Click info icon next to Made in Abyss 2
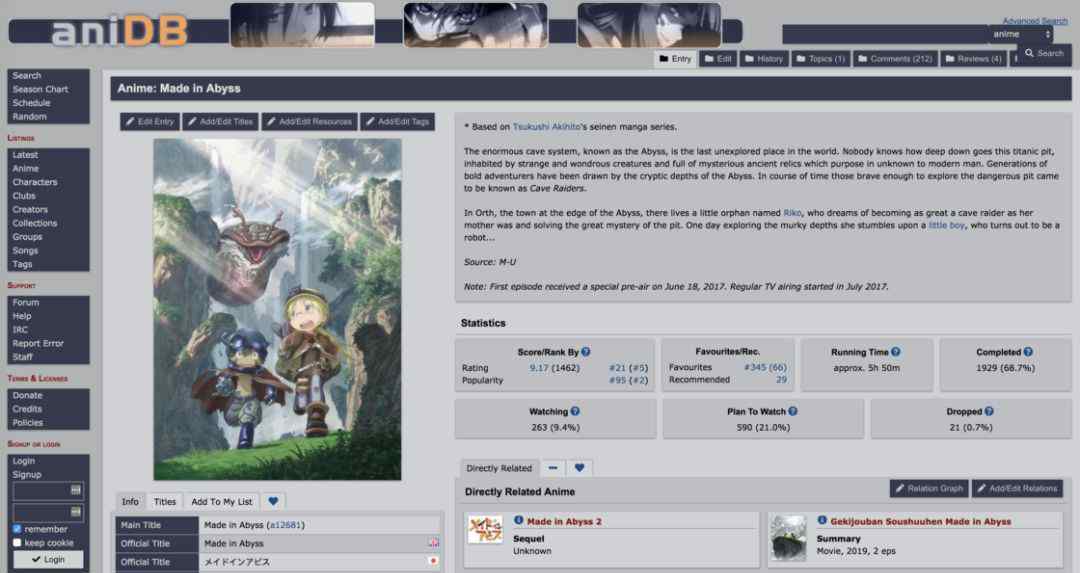The image size is (1080, 573). click(x=519, y=521)
